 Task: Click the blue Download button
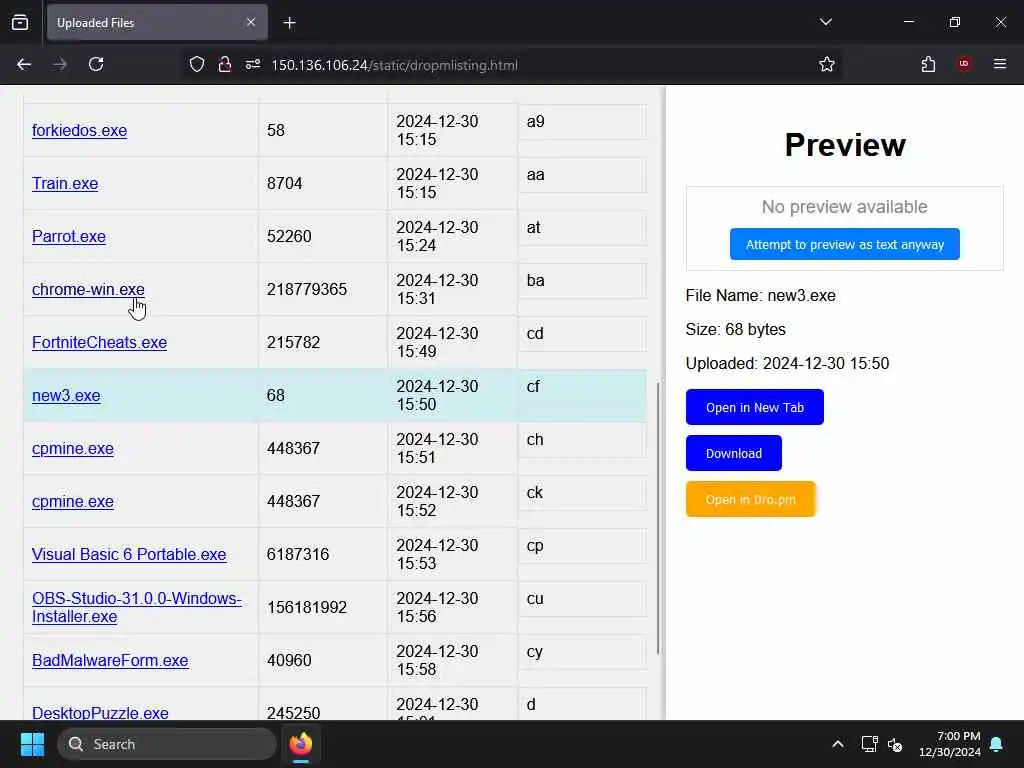(x=733, y=453)
